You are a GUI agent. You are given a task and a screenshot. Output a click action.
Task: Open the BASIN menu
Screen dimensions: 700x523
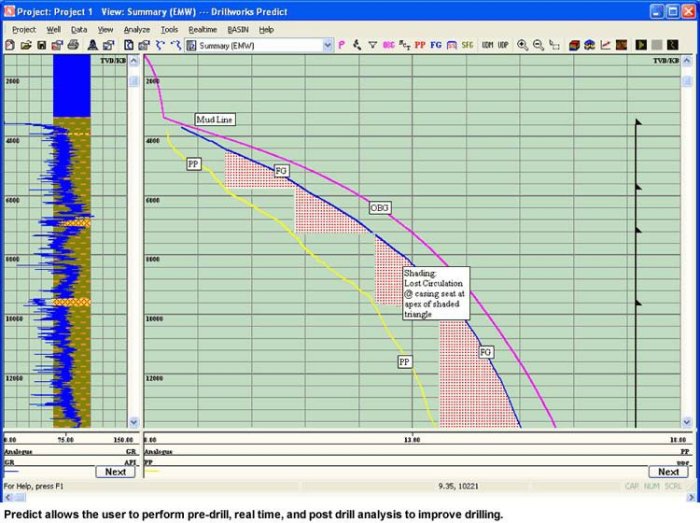[x=237, y=30]
